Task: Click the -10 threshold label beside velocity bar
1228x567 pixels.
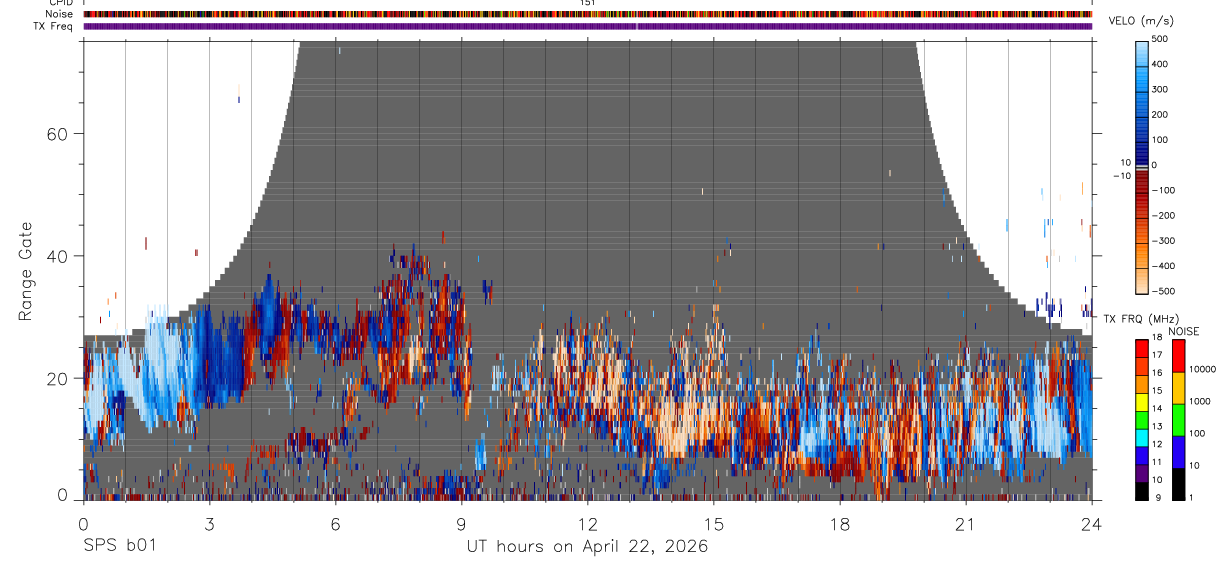Action: tap(1122, 175)
